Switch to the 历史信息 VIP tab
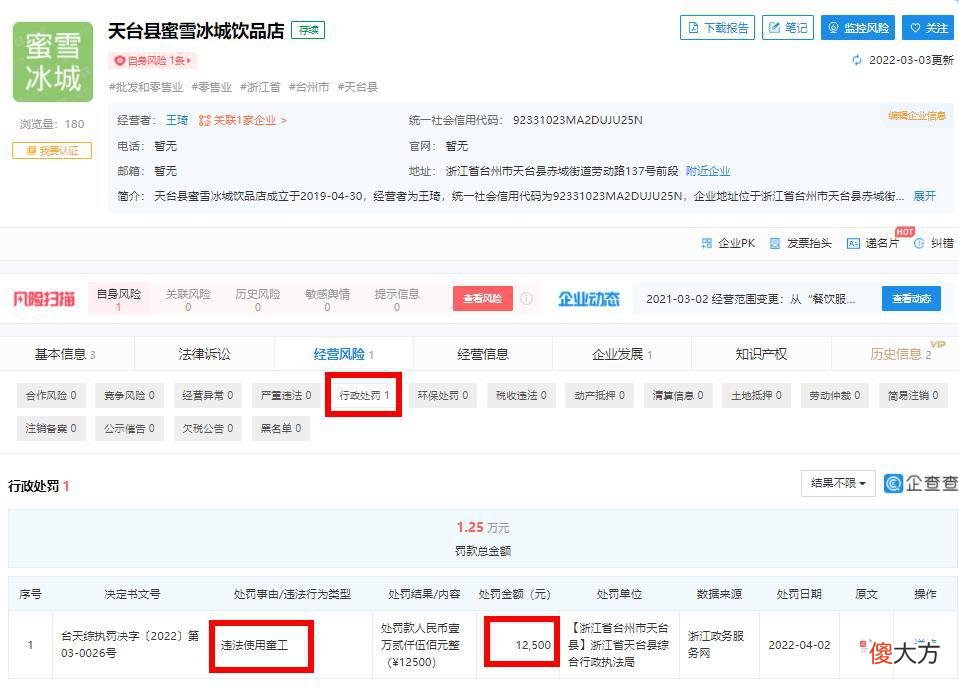This screenshot has height=691, width=959. pyautogui.click(x=900, y=354)
